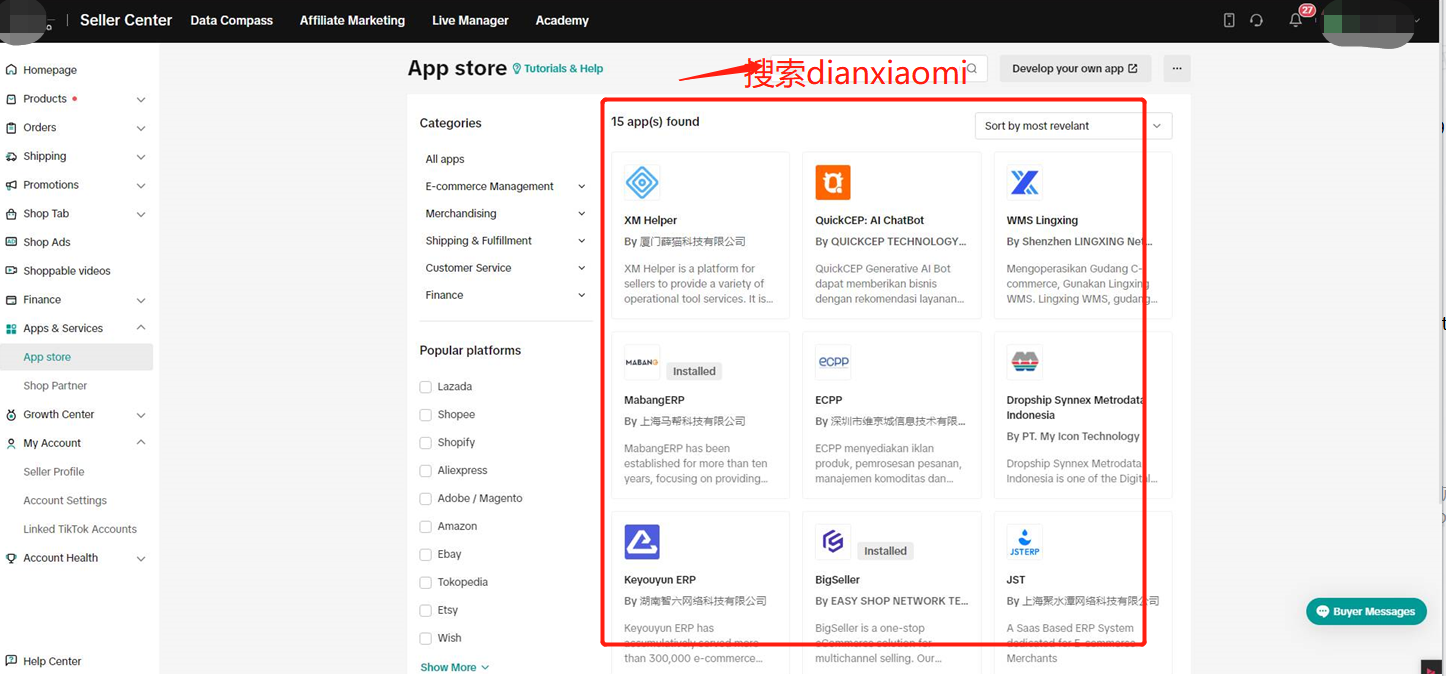Open Account Health sidebar section
The image size is (1446, 676).
tap(76, 558)
